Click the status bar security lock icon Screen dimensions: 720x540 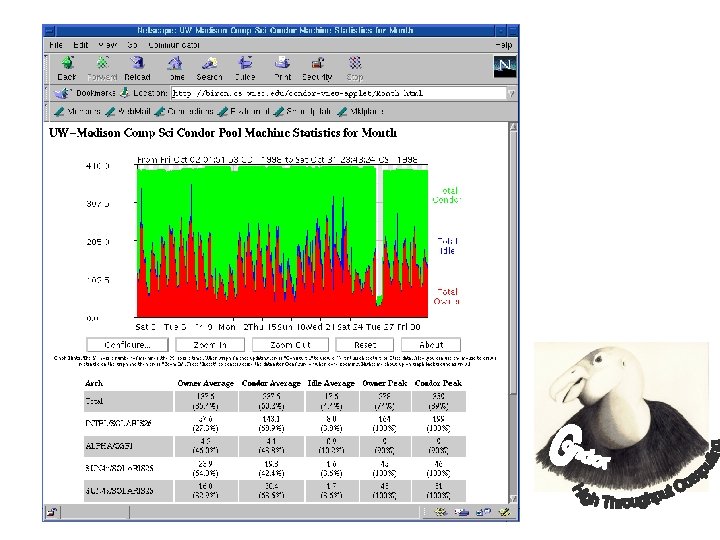click(x=52, y=512)
